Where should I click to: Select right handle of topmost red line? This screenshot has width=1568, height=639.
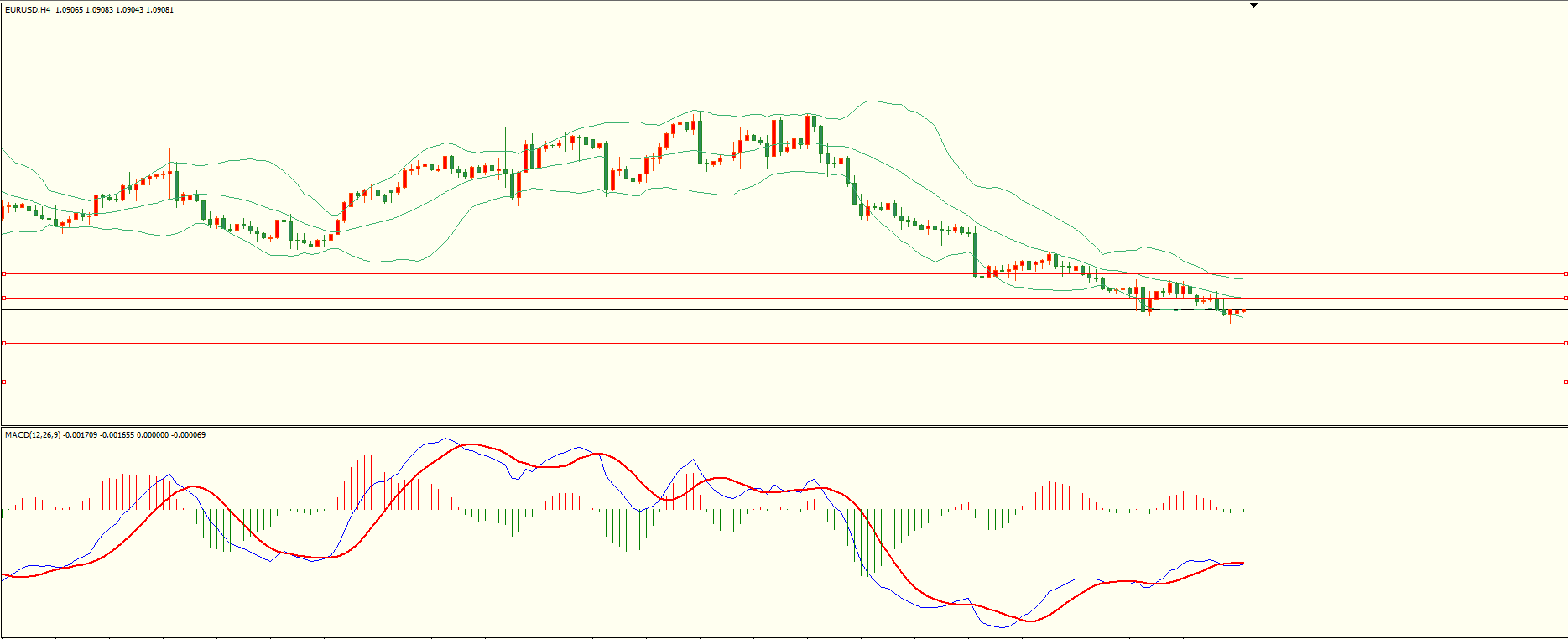(1565, 273)
